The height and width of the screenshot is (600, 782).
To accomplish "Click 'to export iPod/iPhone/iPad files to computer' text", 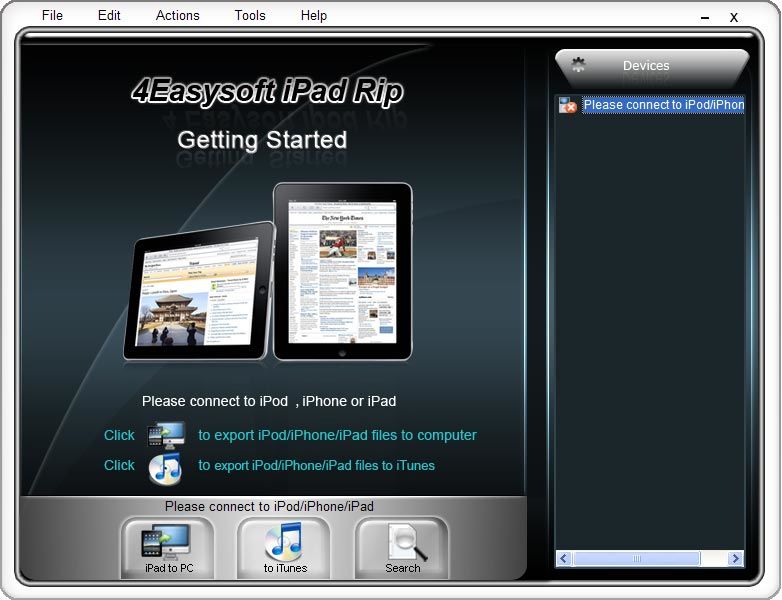I will 337,435.
